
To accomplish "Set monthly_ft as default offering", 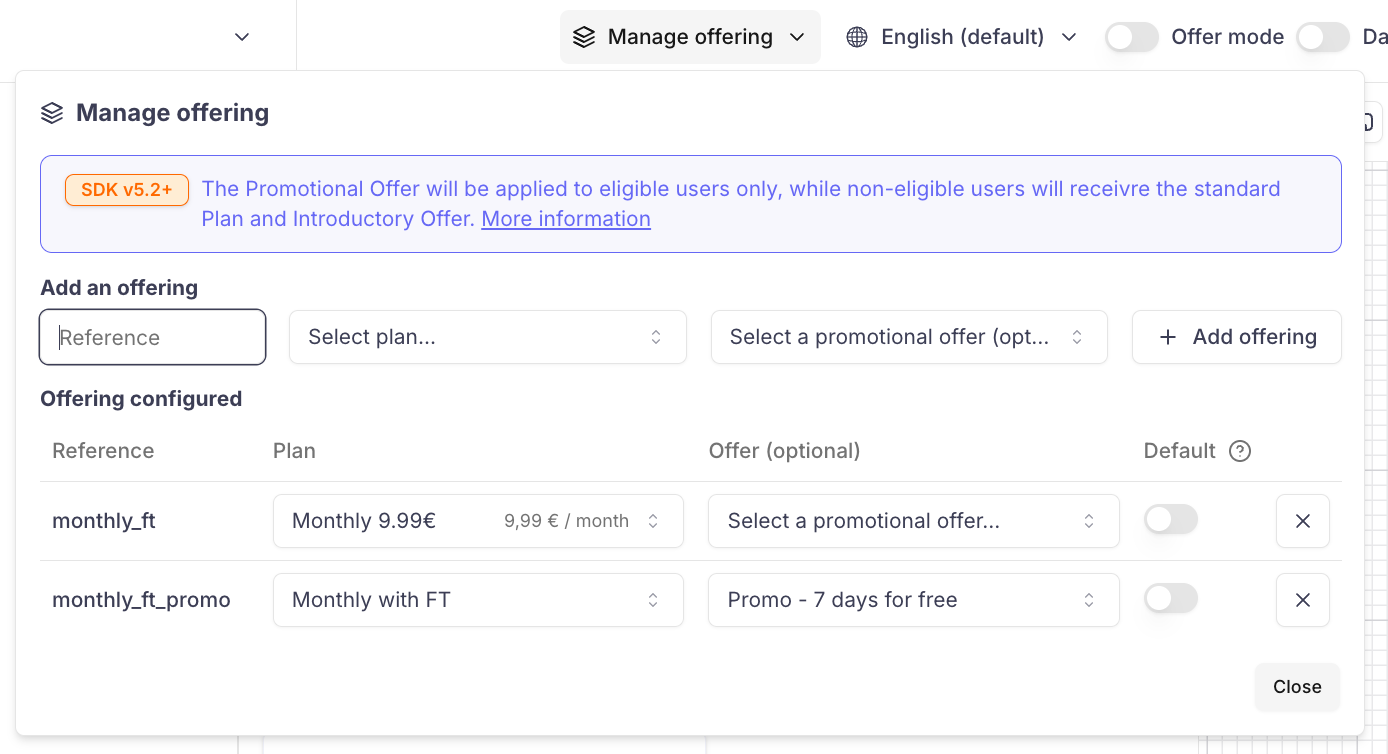I will [x=1171, y=520].
